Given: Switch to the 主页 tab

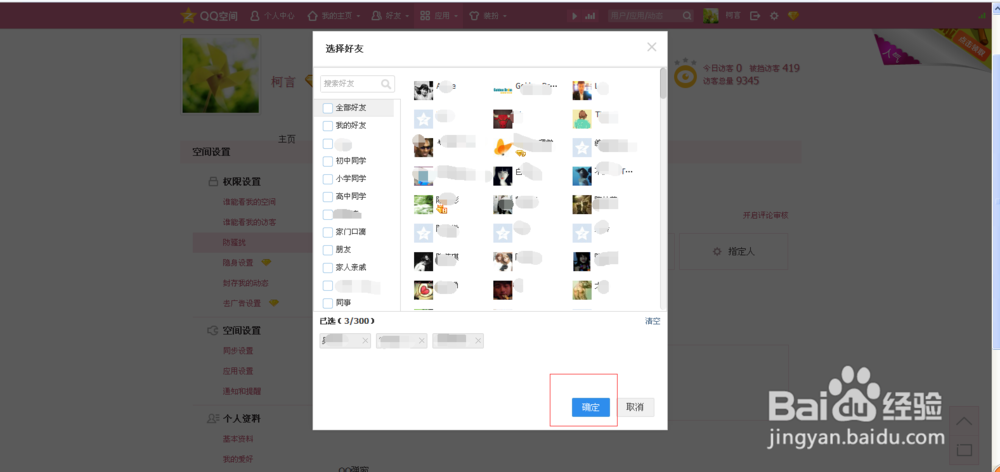Looking at the screenshot, I should pyautogui.click(x=287, y=139).
